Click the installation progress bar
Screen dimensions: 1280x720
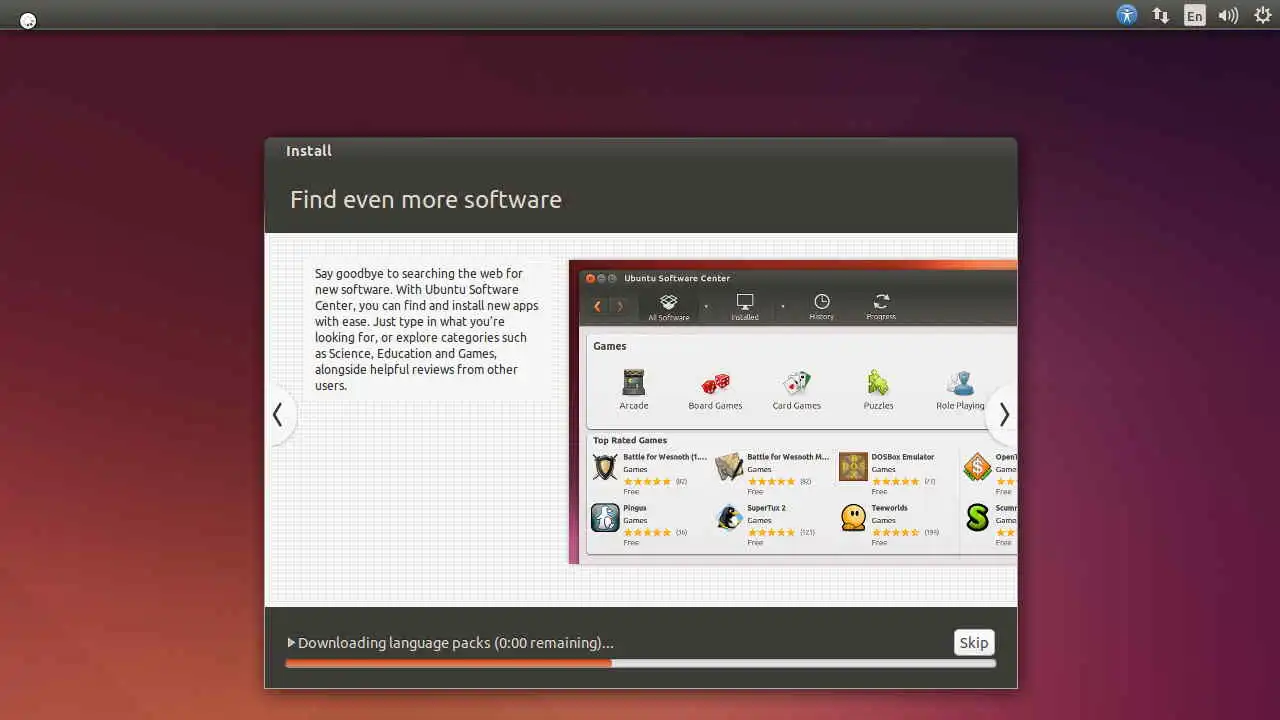pyautogui.click(x=640, y=663)
